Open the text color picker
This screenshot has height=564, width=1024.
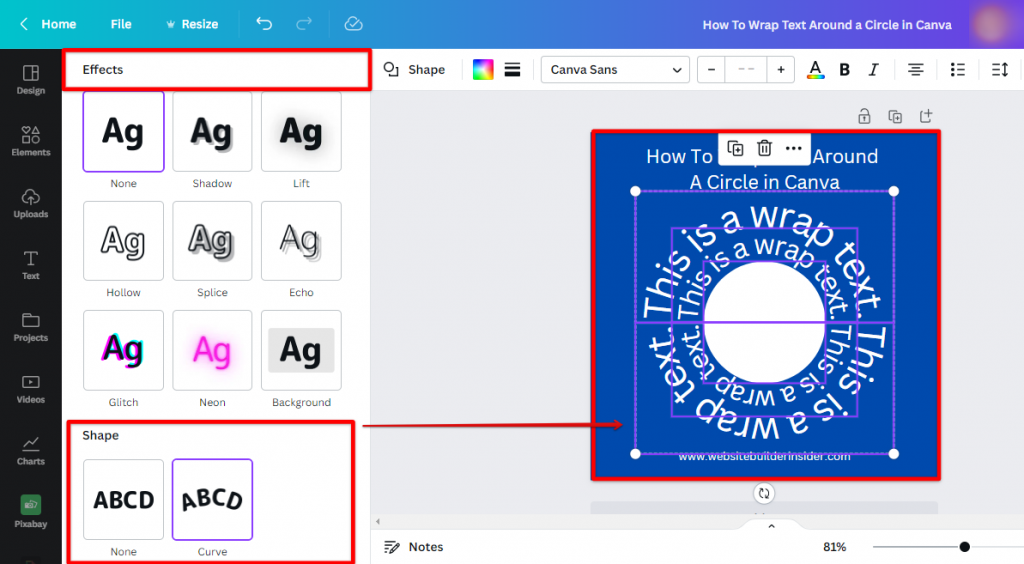tap(815, 69)
